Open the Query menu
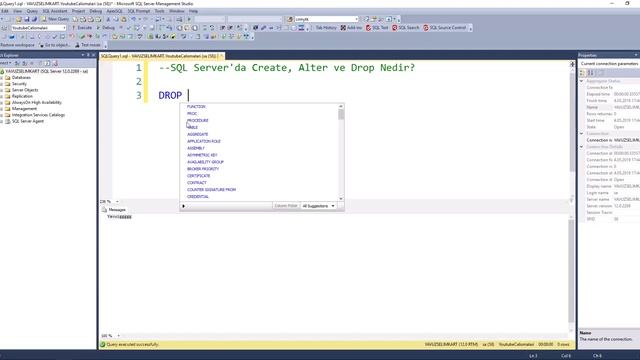The height and width of the screenshot is (360, 640). click(x=32, y=11)
